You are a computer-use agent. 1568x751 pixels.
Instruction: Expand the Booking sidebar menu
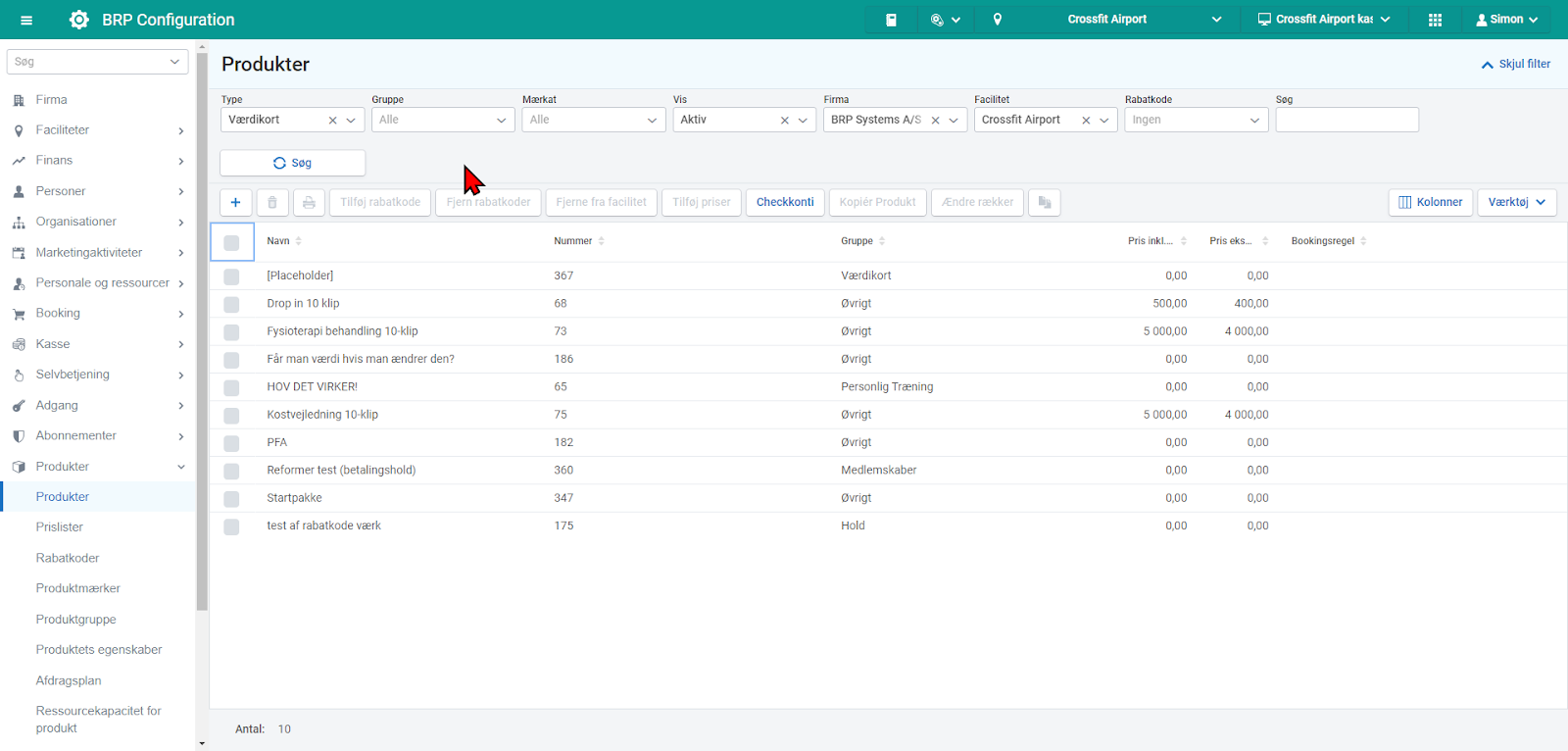[x=98, y=314]
